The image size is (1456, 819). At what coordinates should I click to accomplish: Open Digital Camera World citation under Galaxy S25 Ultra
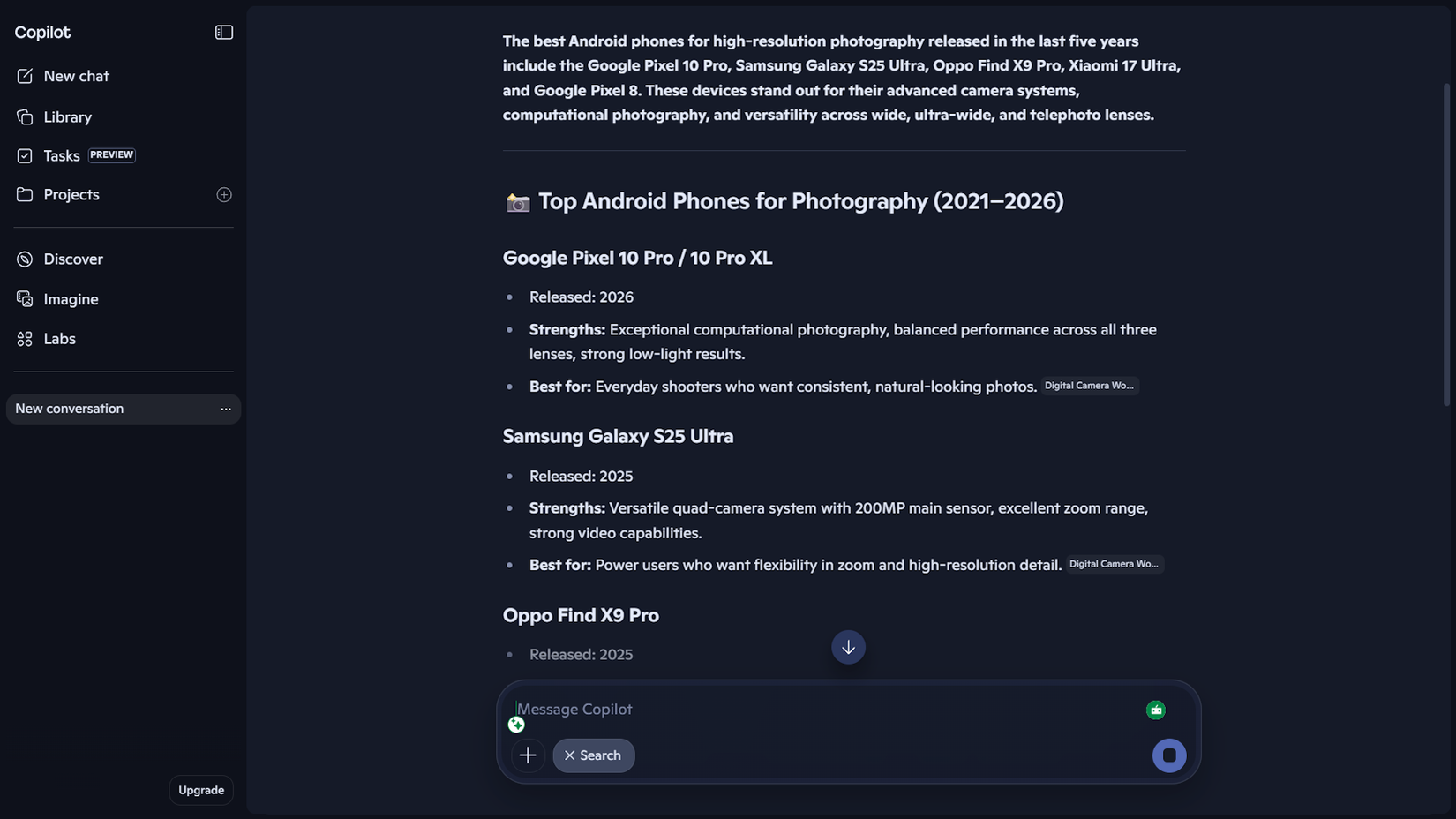click(x=1115, y=564)
